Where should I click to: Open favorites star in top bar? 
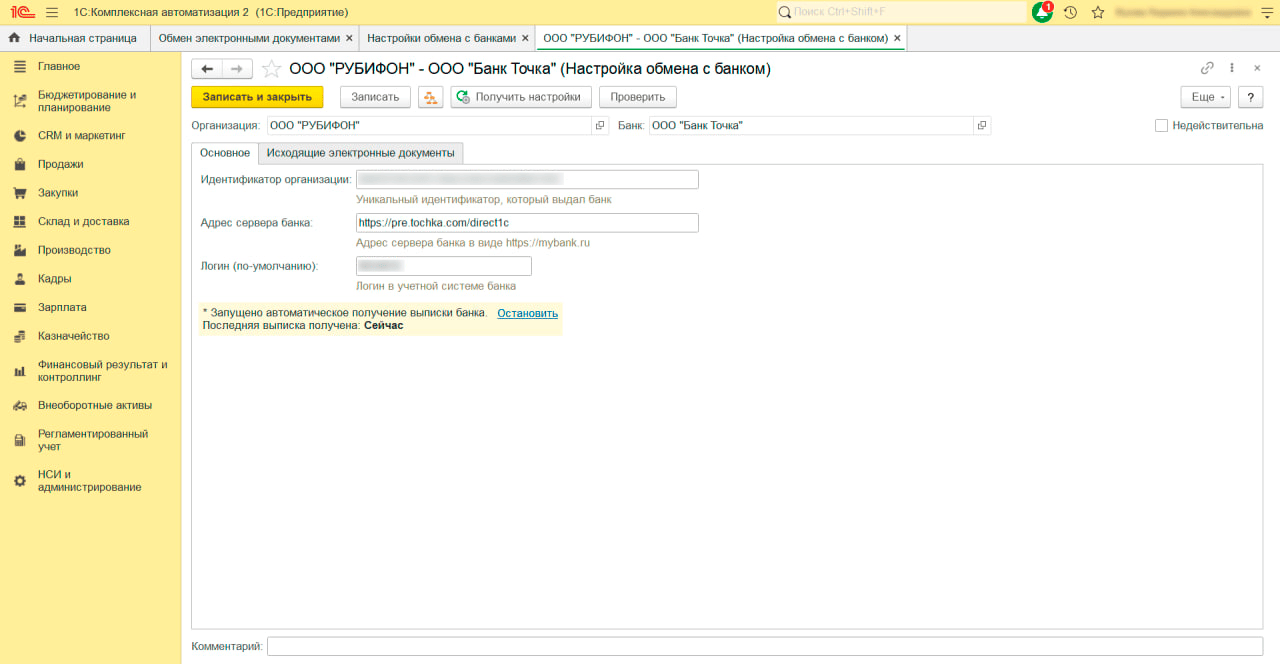click(1098, 13)
